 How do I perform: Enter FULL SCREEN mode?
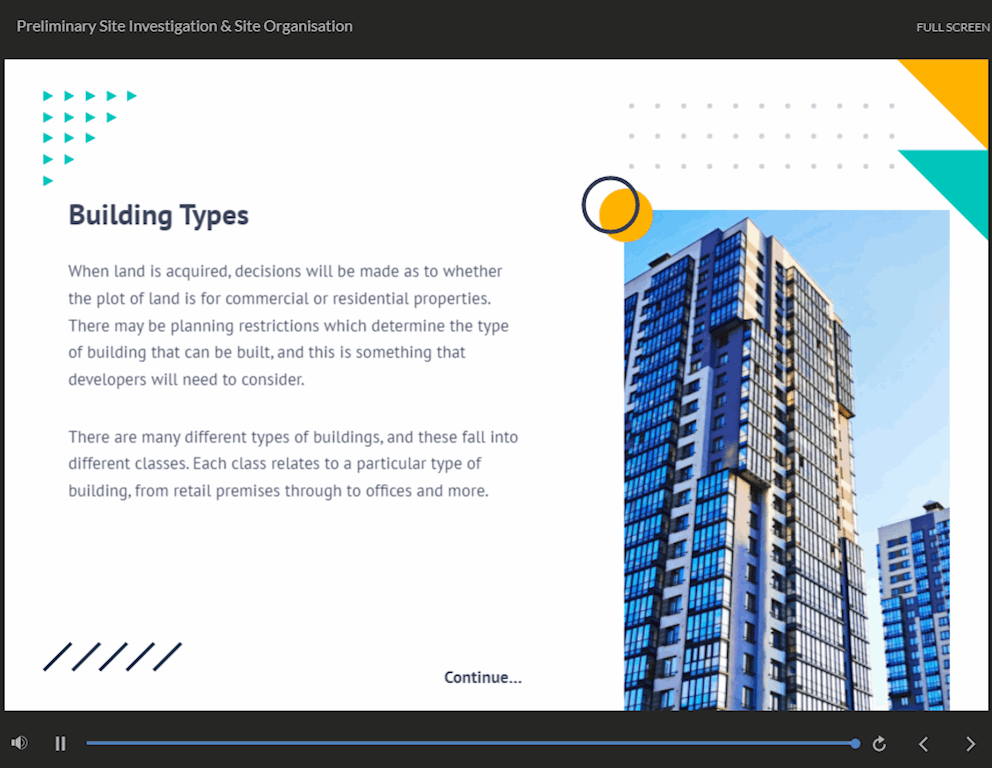pos(953,27)
